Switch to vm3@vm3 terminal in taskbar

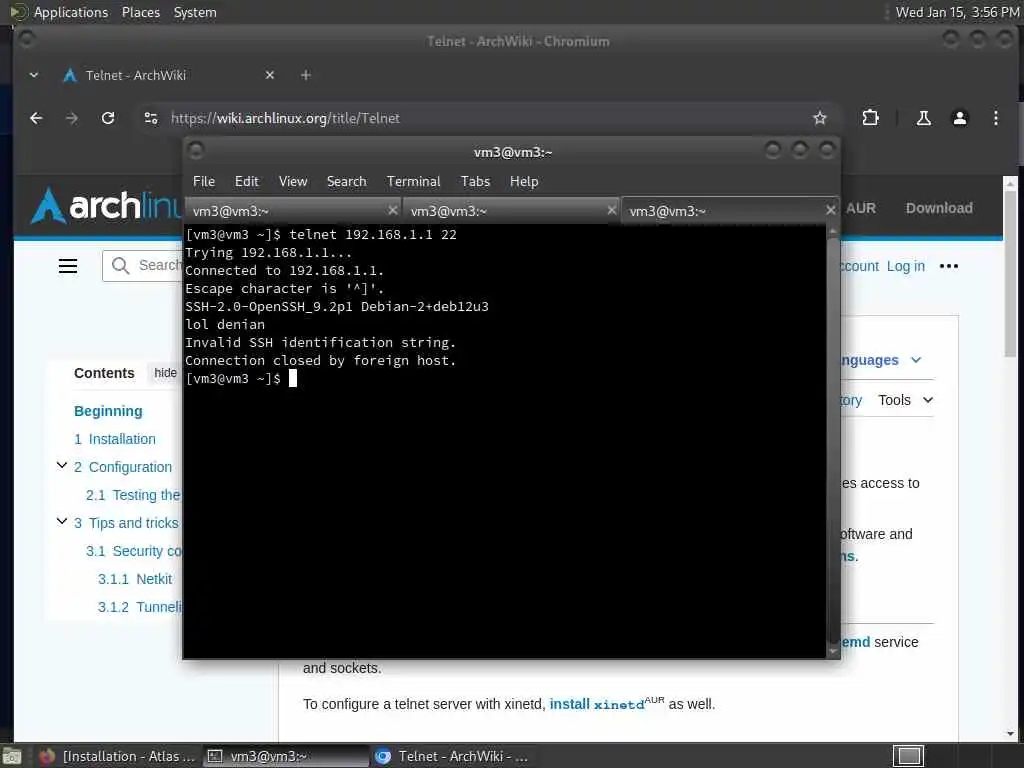click(285, 756)
